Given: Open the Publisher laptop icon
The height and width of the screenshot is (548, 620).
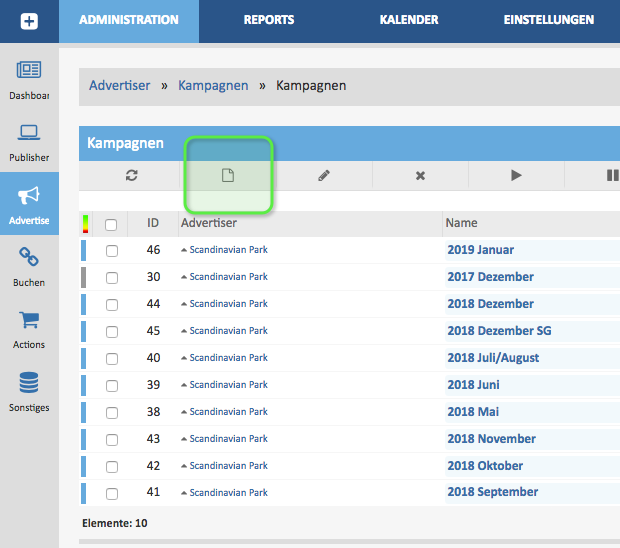Looking at the screenshot, I should 29,133.
